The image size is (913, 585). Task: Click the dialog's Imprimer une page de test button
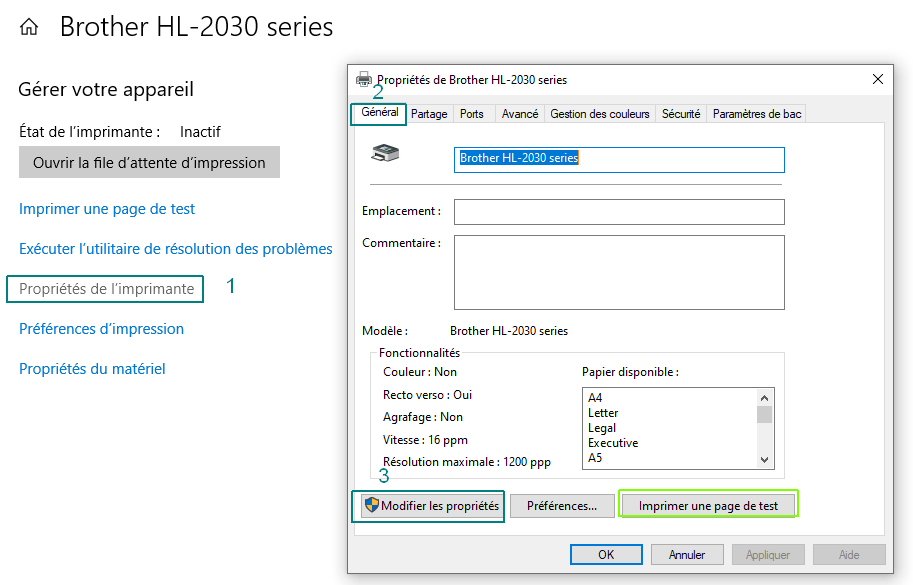708,506
